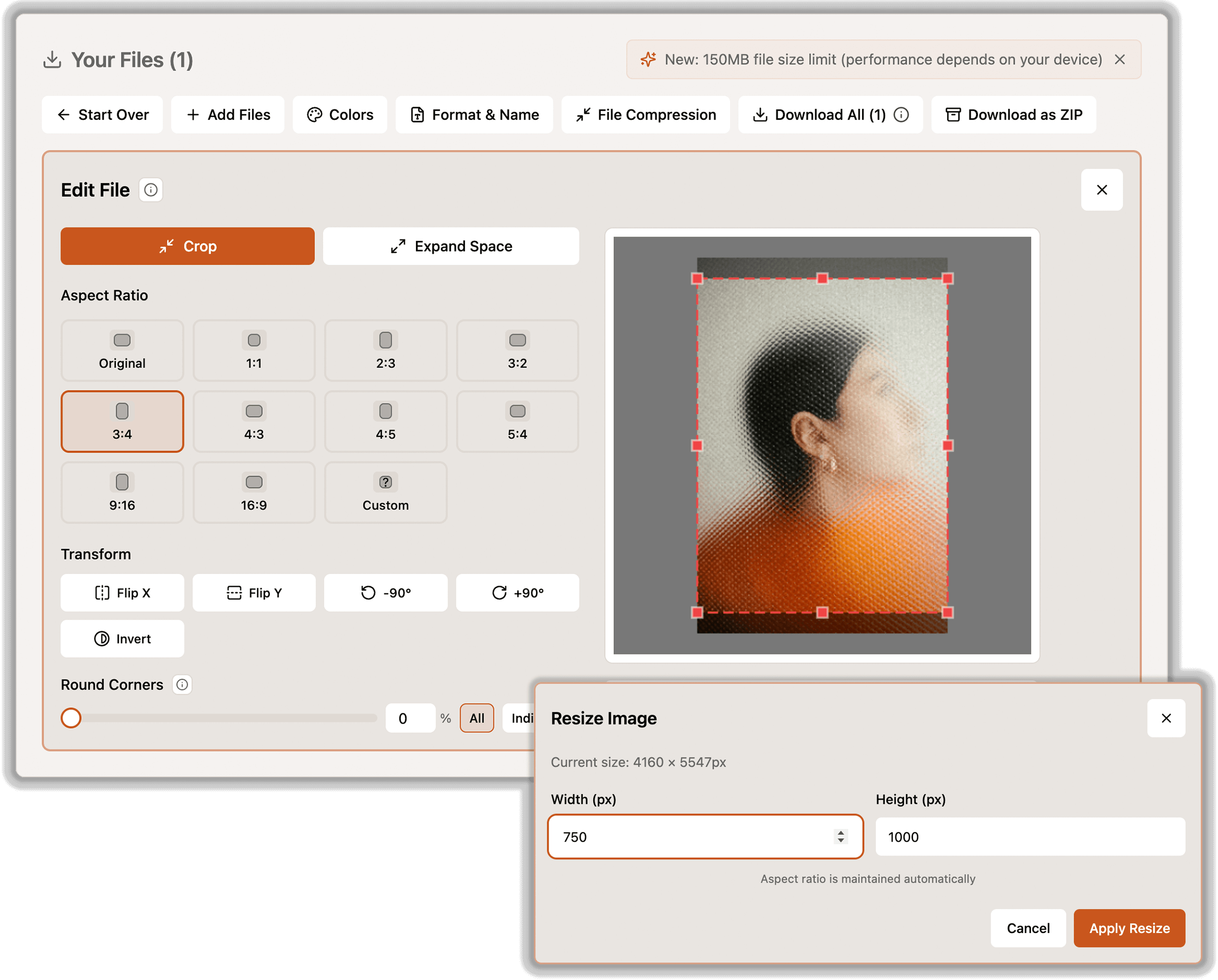
Task: Choose the Custom aspect ratio option
Action: 385,492
